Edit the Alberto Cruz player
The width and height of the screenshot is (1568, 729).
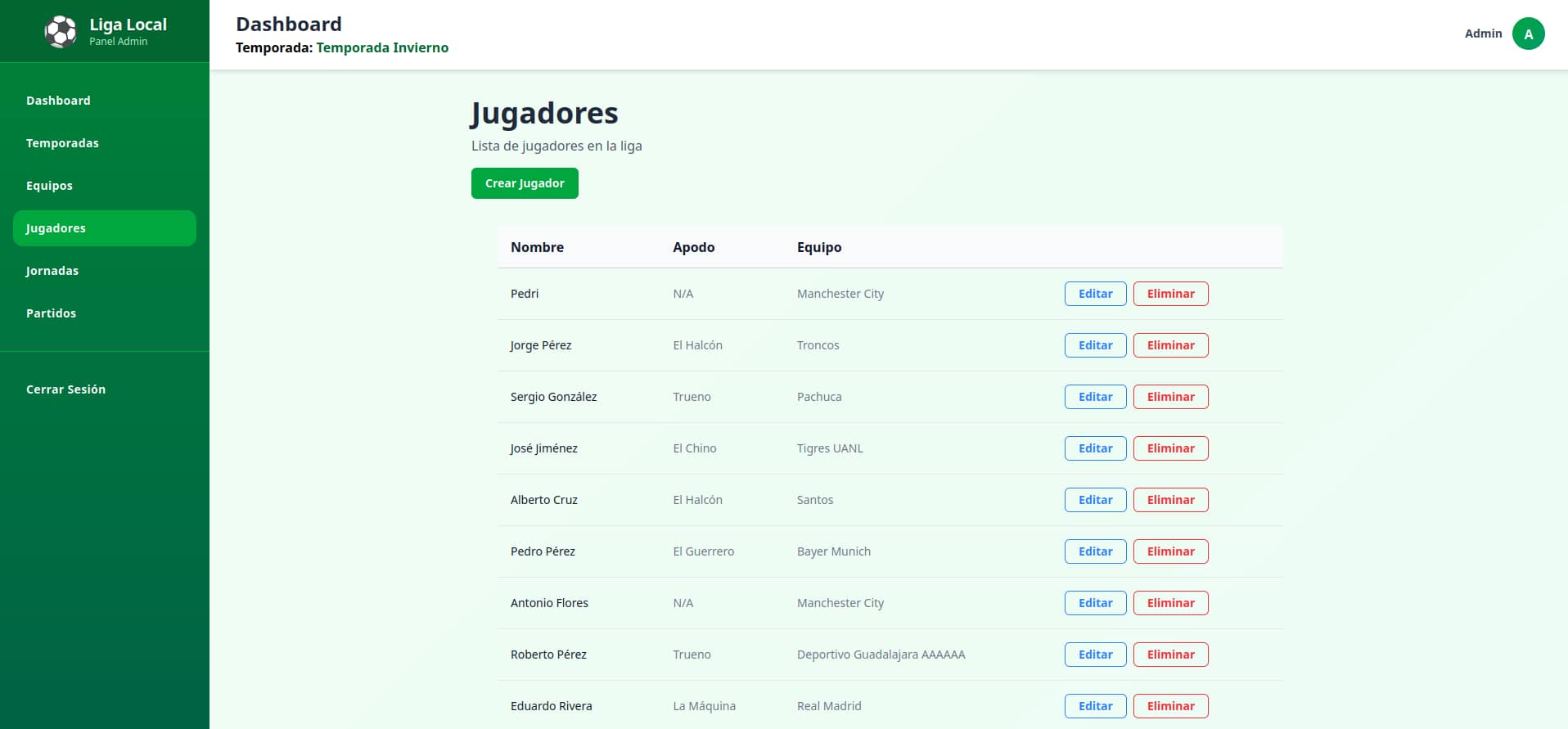pos(1095,500)
